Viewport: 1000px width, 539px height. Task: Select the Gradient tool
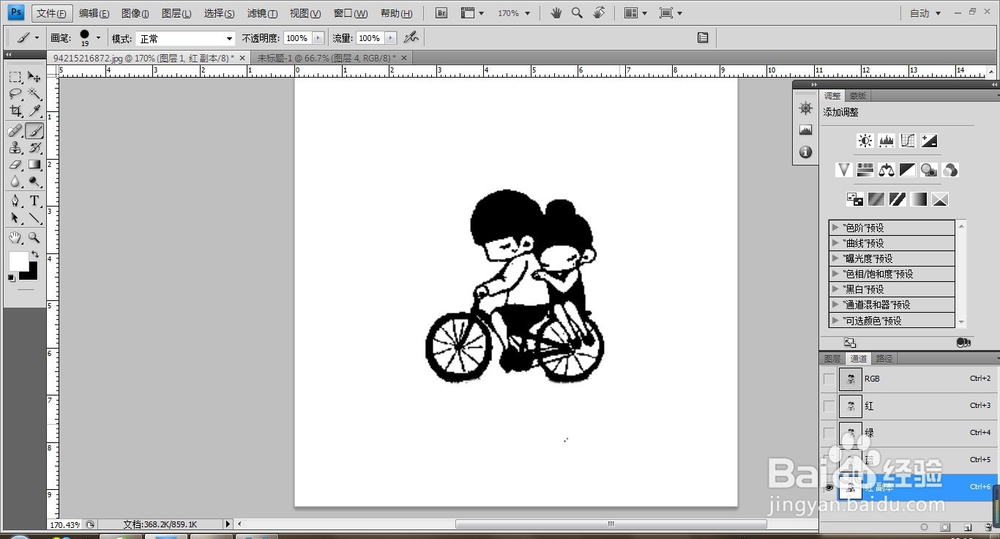coord(34,165)
